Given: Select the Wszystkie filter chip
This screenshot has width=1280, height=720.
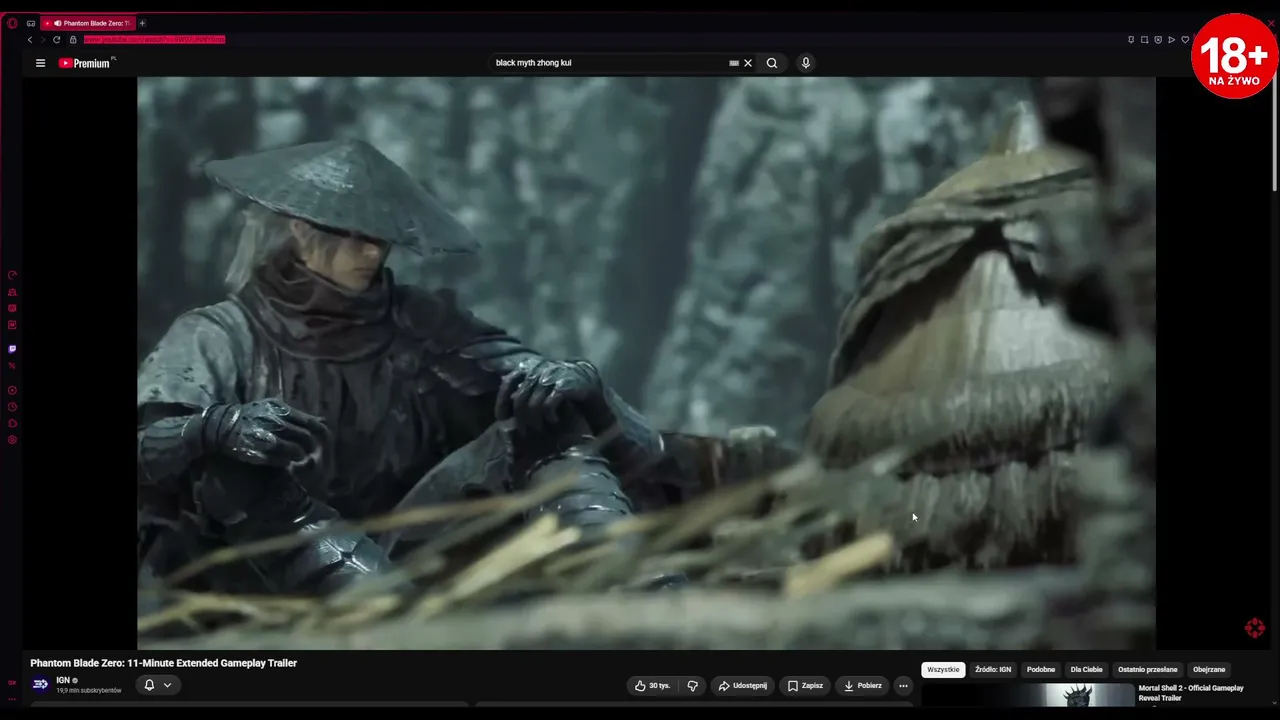Looking at the screenshot, I should 943,670.
